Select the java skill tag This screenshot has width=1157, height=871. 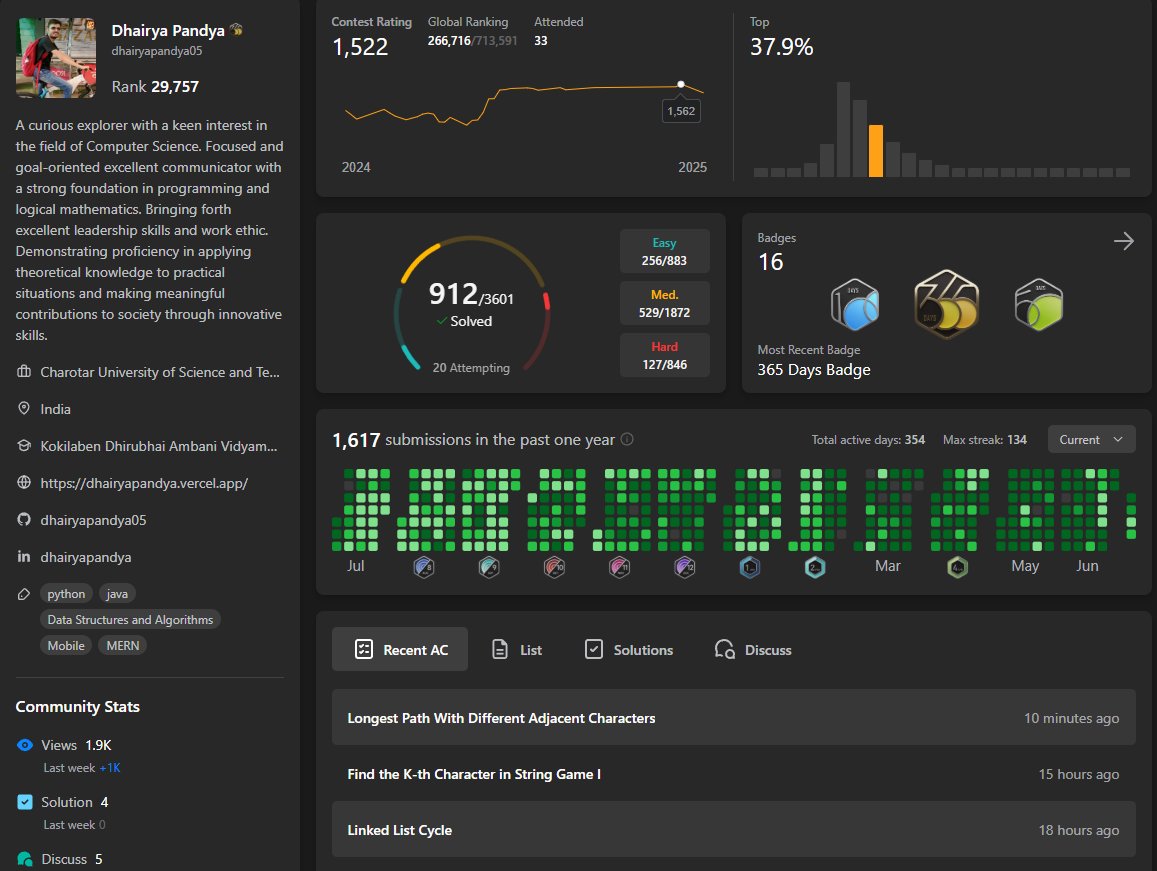pos(117,593)
